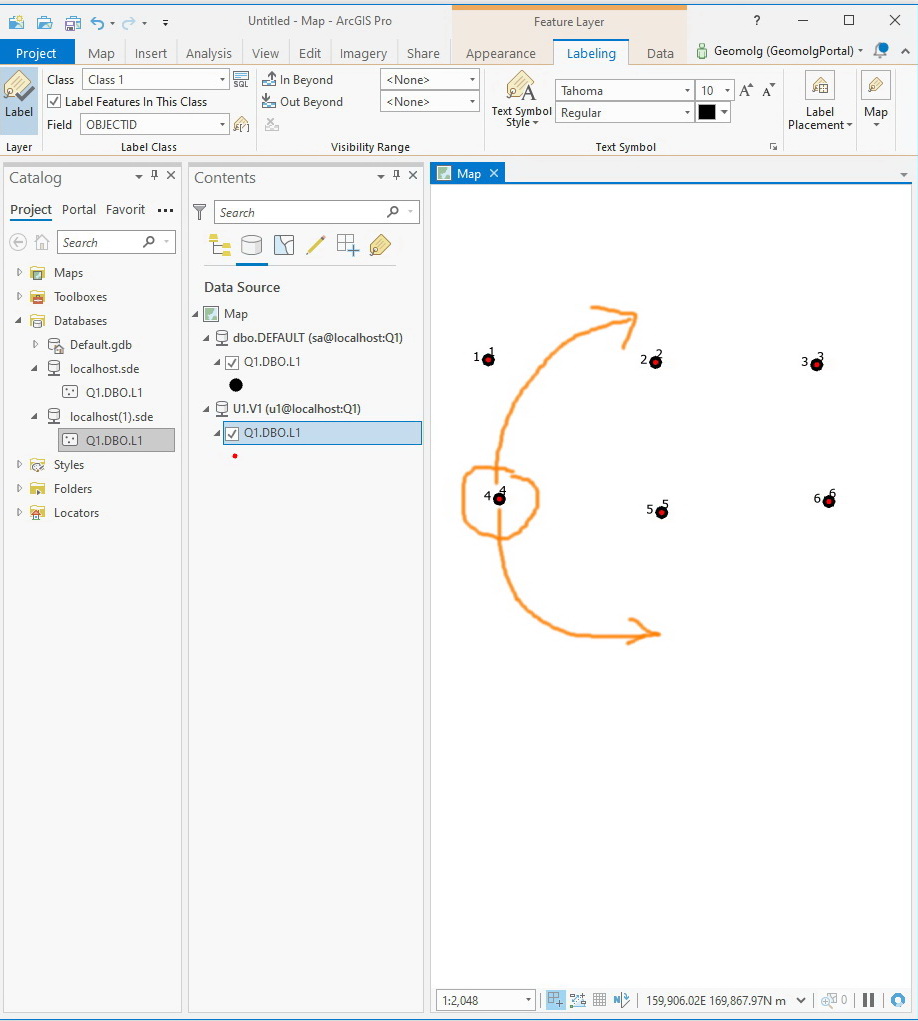Click the New Project icon in title bar
The width and height of the screenshot is (918, 1021).
16,23
